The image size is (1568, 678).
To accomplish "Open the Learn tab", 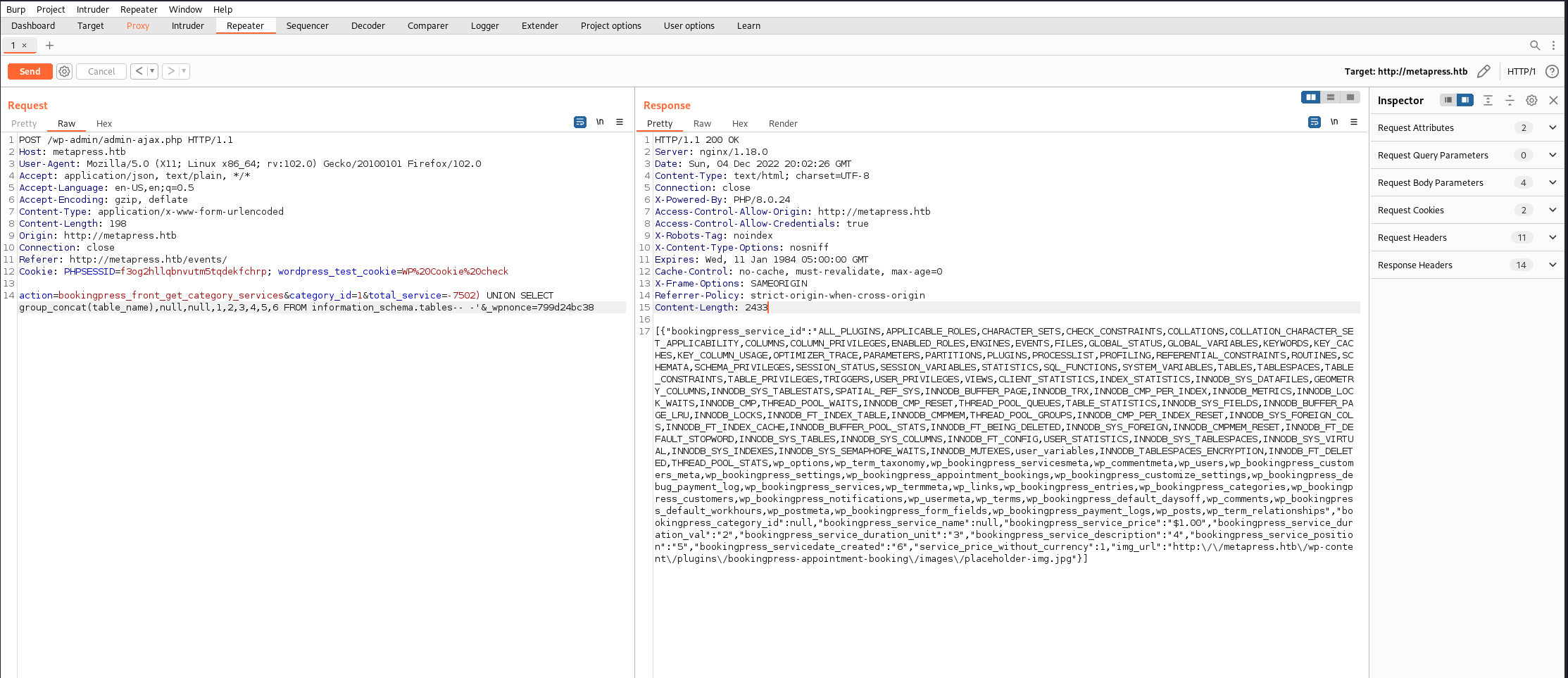I will [x=748, y=25].
